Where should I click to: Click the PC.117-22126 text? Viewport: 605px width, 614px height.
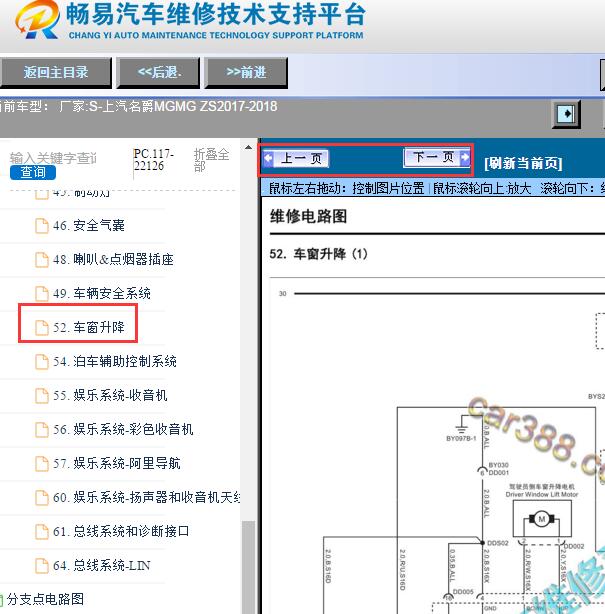pyautogui.click(x=154, y=160)
